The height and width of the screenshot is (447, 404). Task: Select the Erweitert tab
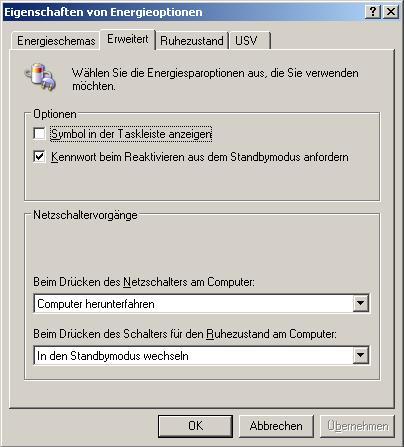pyautogui.click(x=128, y=39)
